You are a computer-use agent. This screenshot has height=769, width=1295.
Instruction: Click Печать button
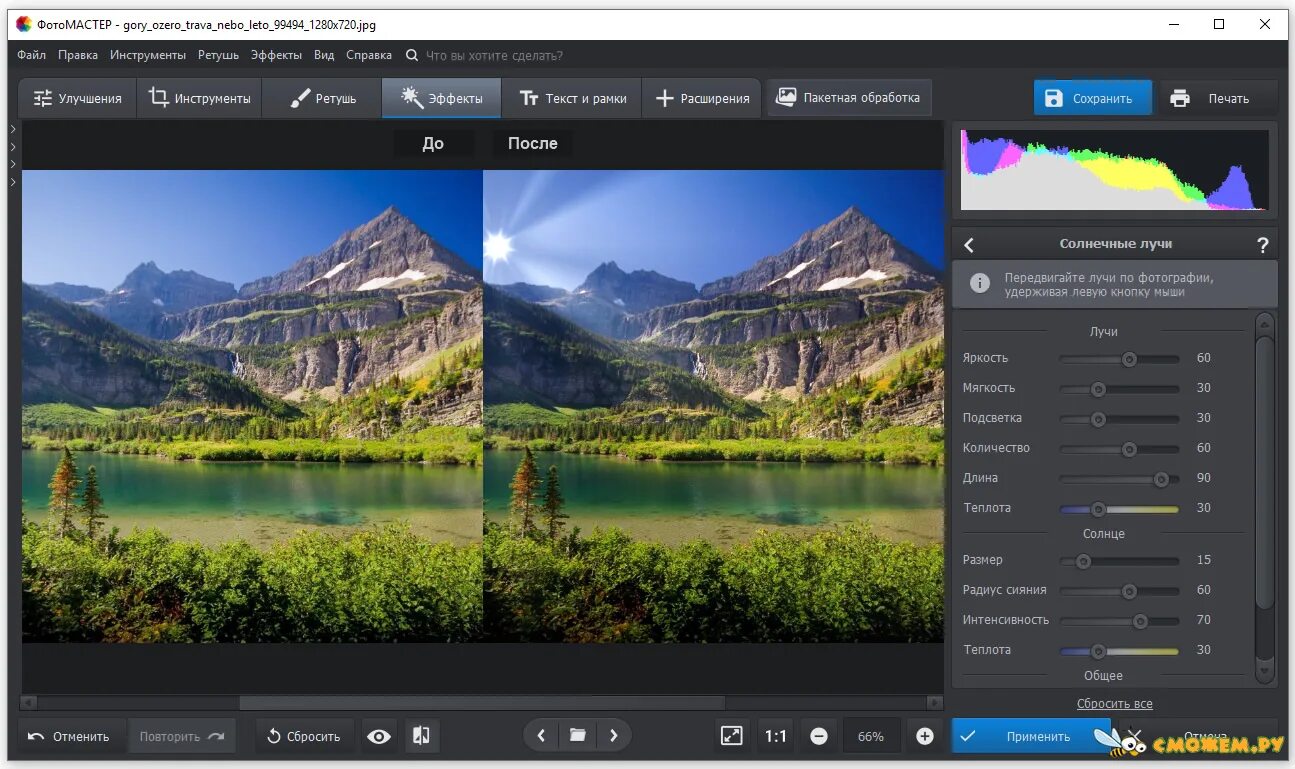1218,98
